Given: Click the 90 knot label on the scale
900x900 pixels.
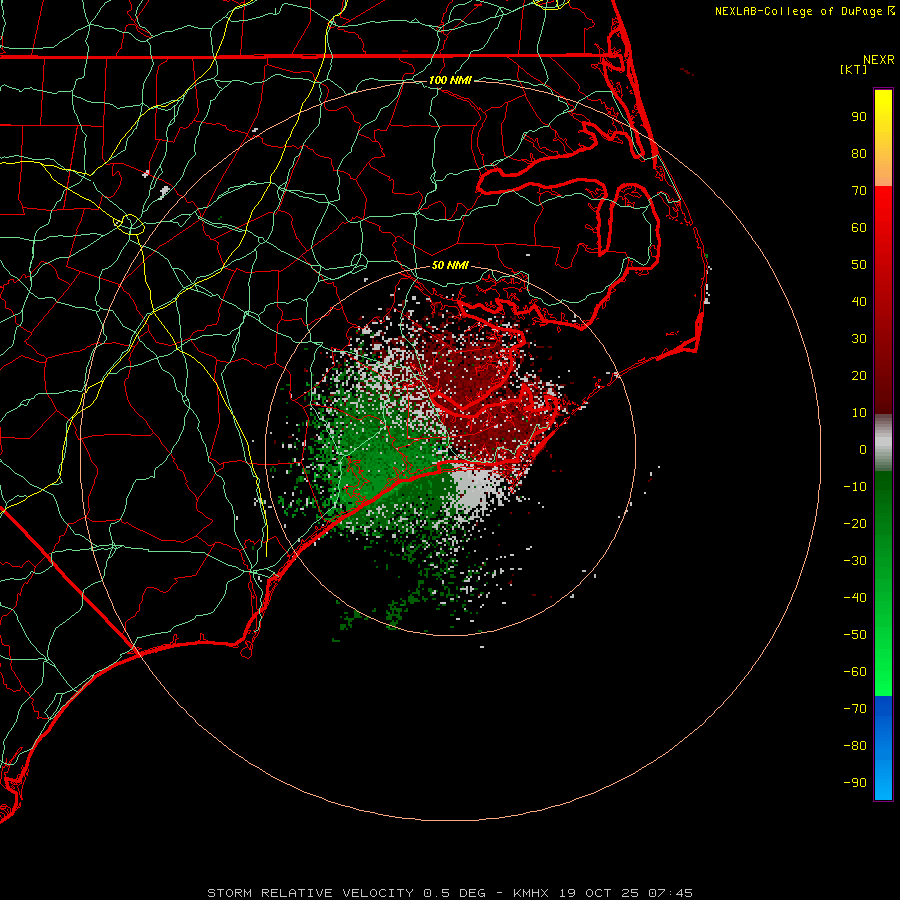Looking at the screenshot, I should point(859,117).
